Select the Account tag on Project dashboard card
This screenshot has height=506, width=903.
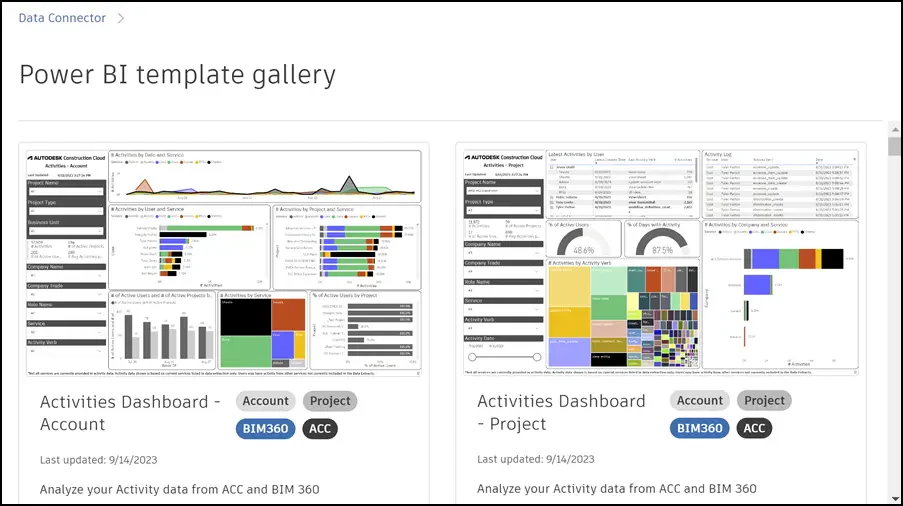700,401
